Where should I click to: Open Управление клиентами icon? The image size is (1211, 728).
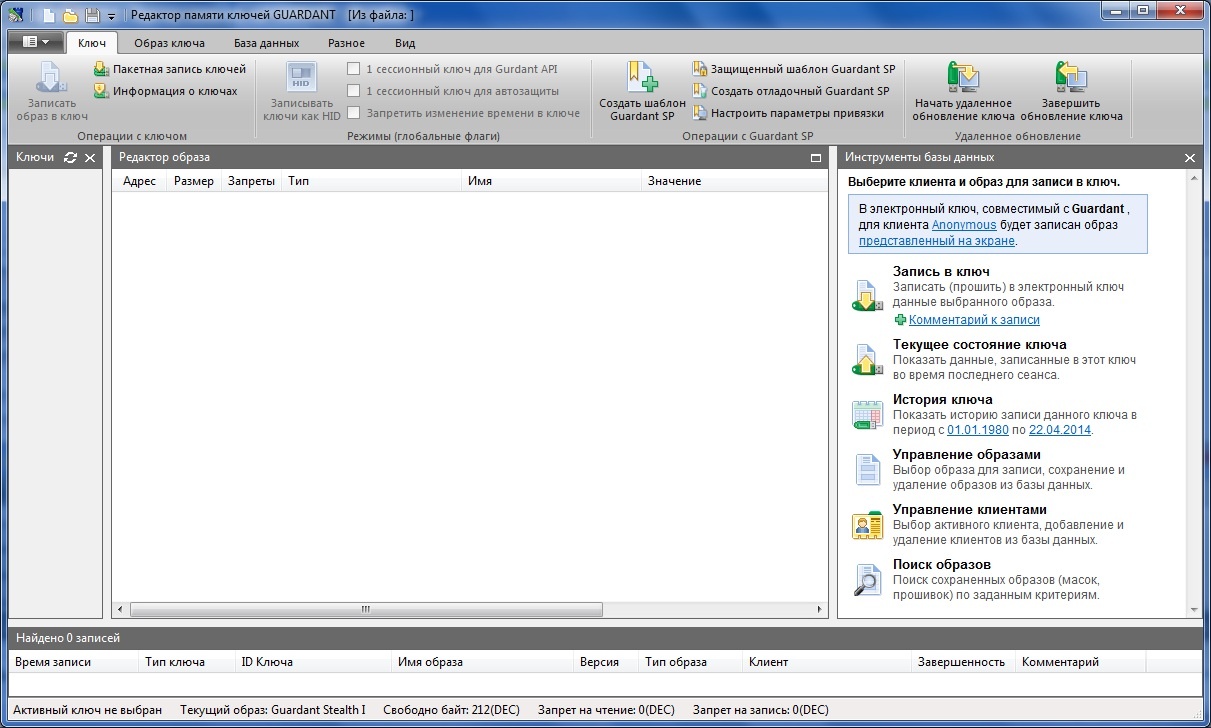tap(866, 525)
